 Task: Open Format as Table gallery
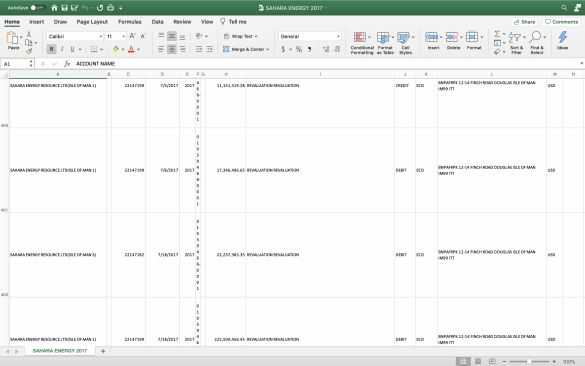[383, 37]
